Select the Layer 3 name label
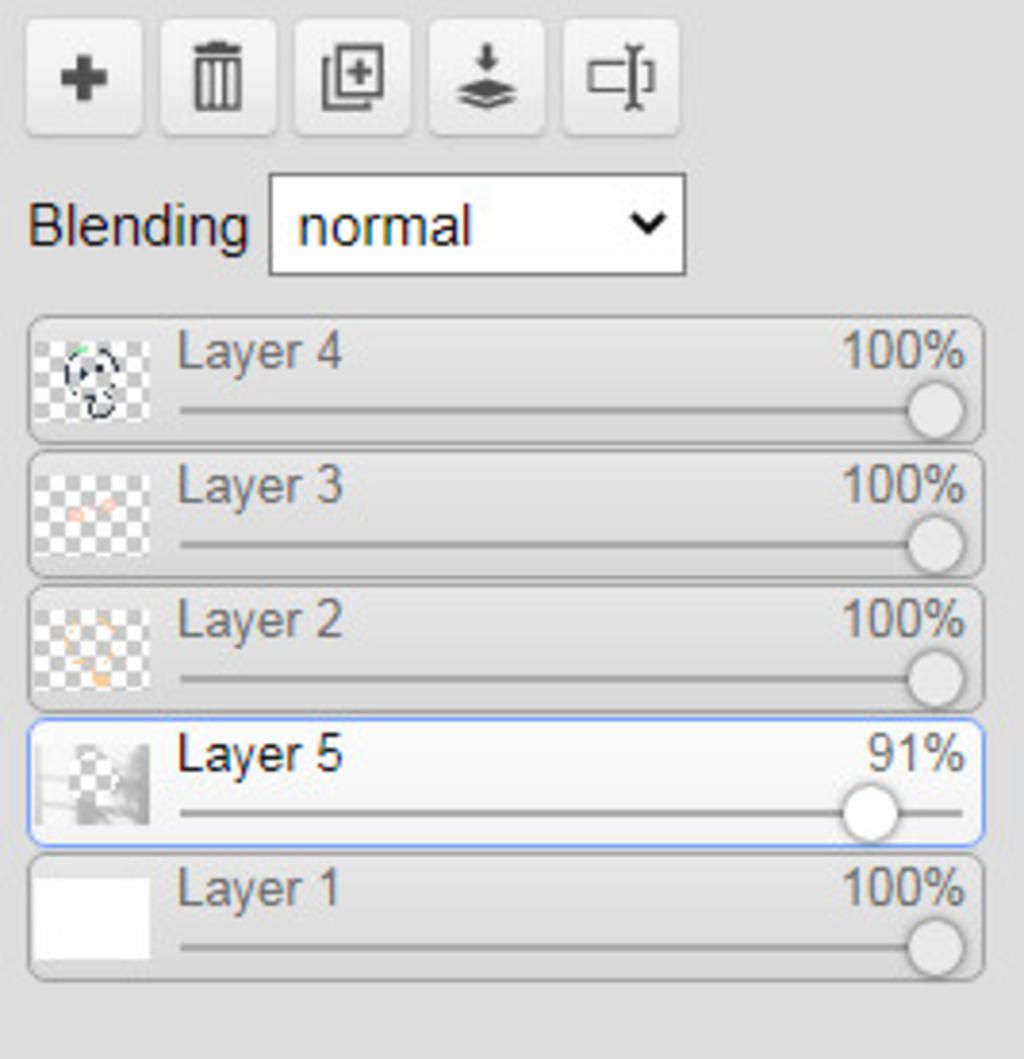The width and height of the screenshot is (1024, 1059). tap(259, 488)
